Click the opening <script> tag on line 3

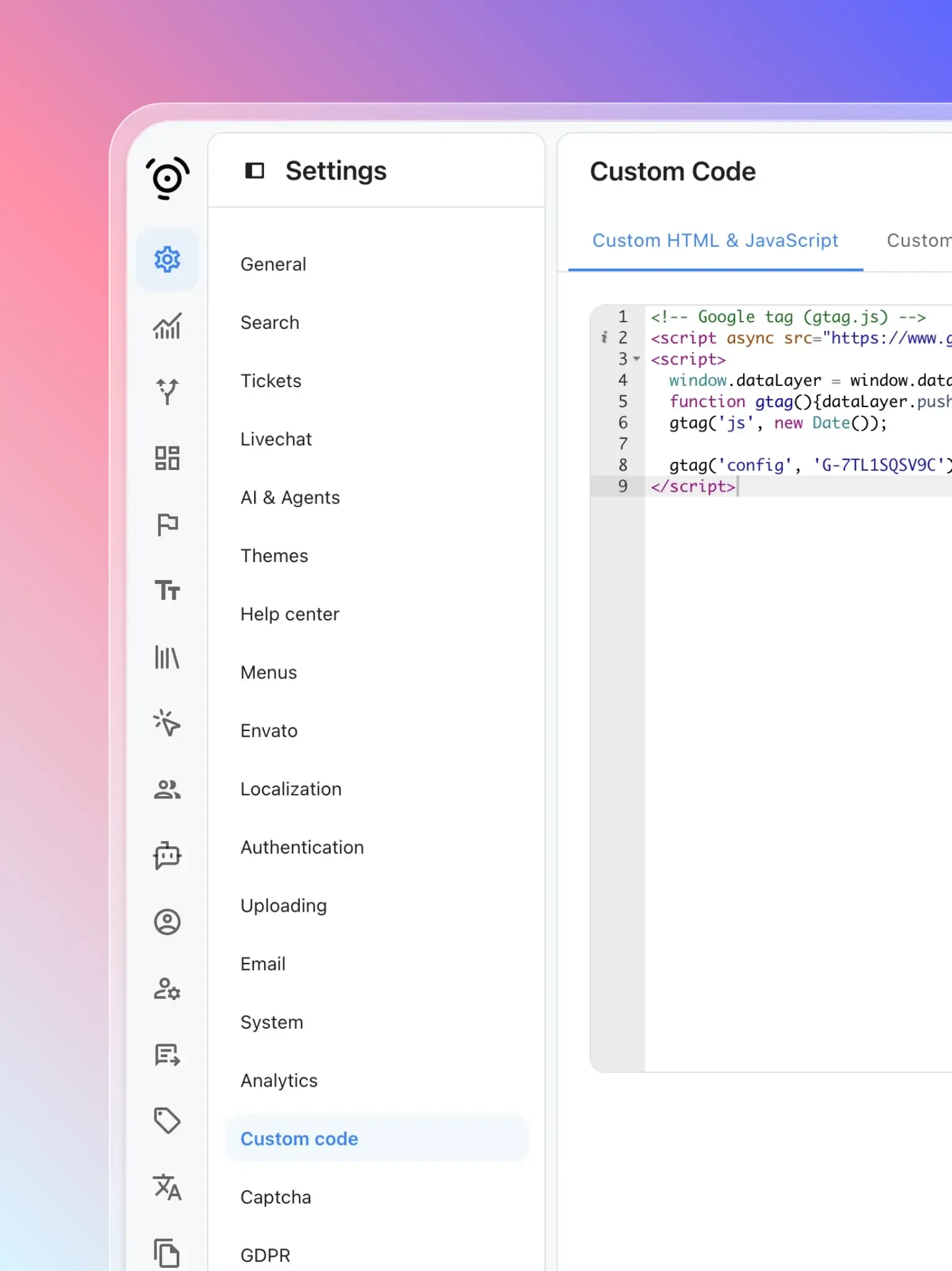click(x=687, y=359)
